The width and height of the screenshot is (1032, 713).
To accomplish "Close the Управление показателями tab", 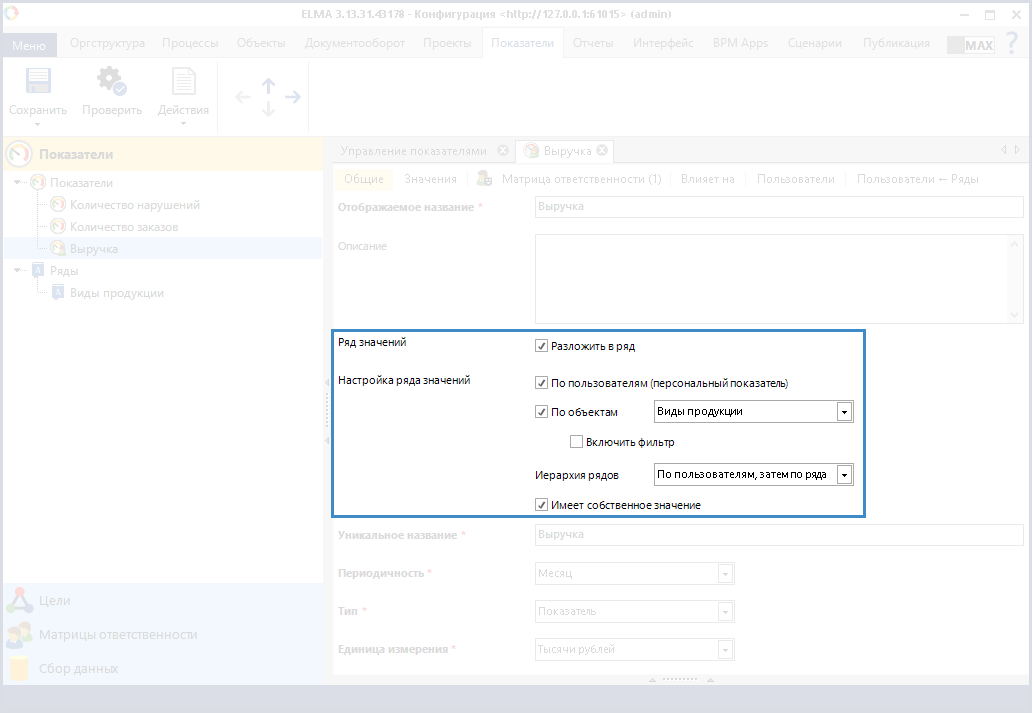I will click(x=503, y=151).
